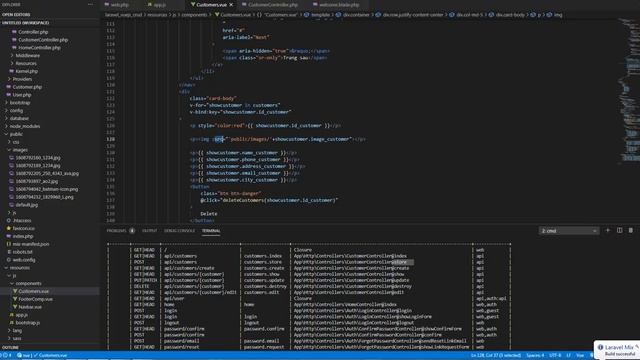Click the Laravel Mix build successful notification
Image resolution: width=640 pixels, height=360 pixels.
tap(618, 350)
